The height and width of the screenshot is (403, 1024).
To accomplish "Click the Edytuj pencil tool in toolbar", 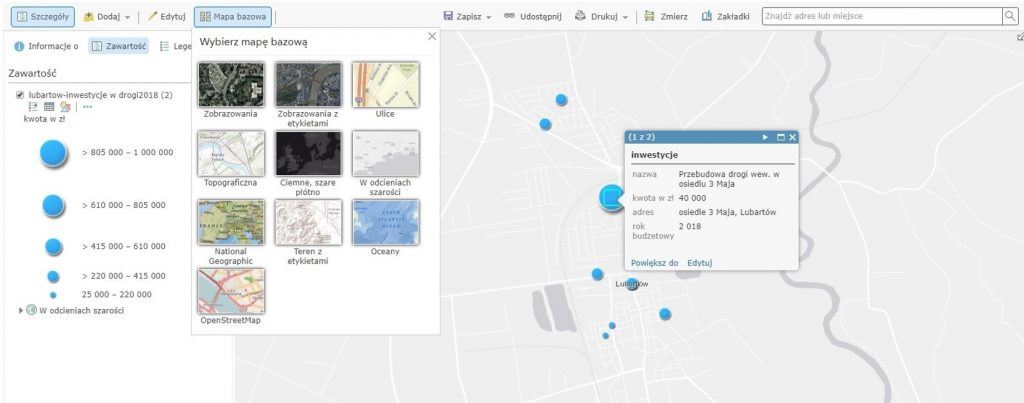I will 167,17.
